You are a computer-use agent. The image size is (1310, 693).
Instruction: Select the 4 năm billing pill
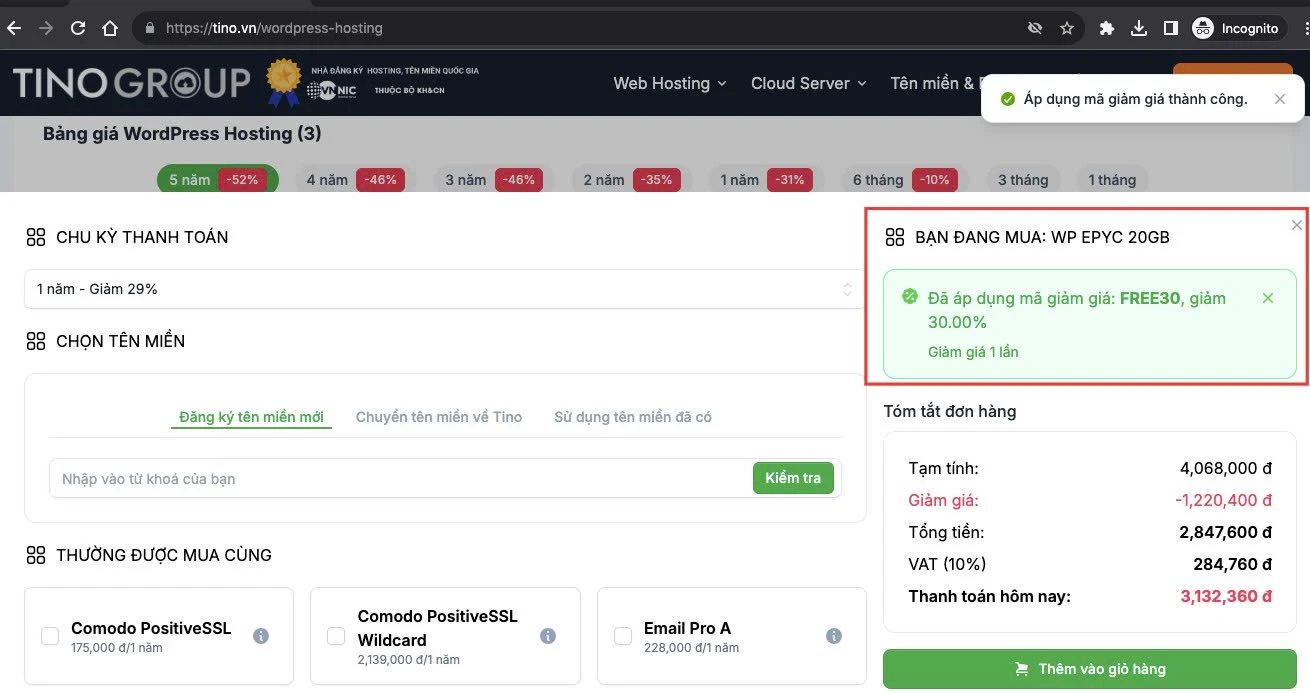point(356,180)
